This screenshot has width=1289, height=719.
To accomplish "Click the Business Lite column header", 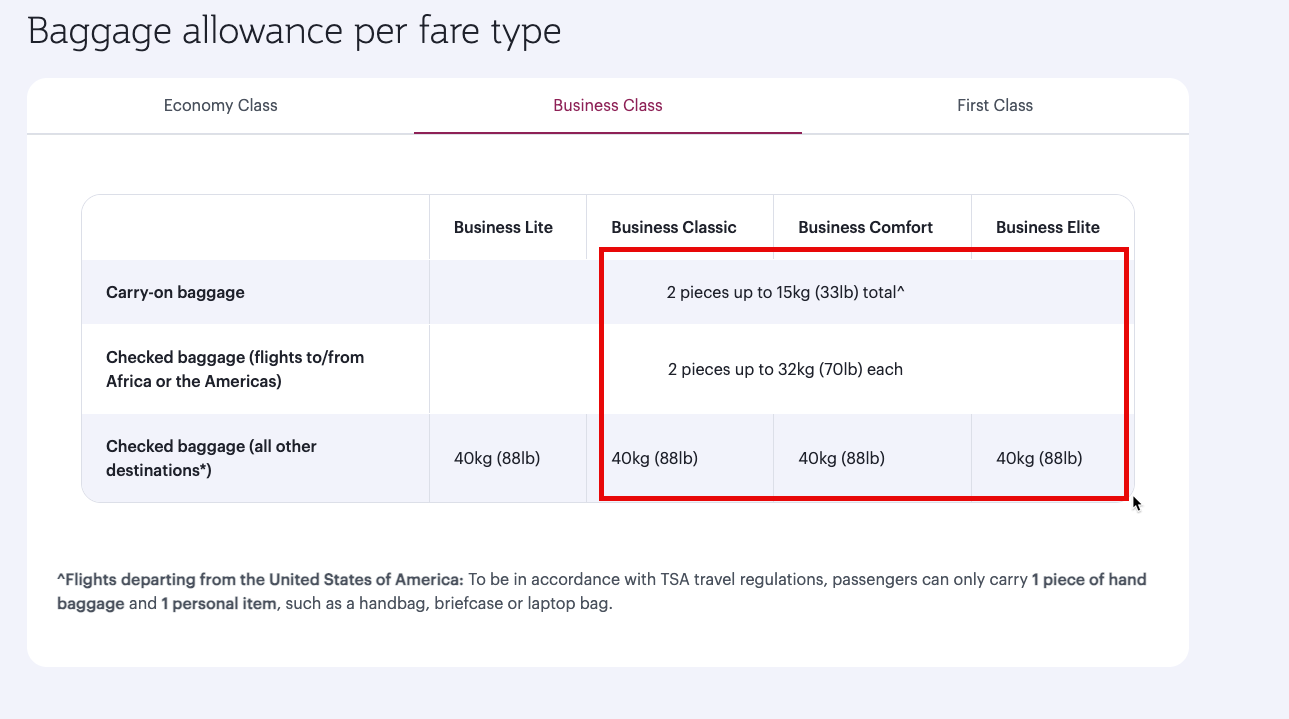I will pos(503,227).
